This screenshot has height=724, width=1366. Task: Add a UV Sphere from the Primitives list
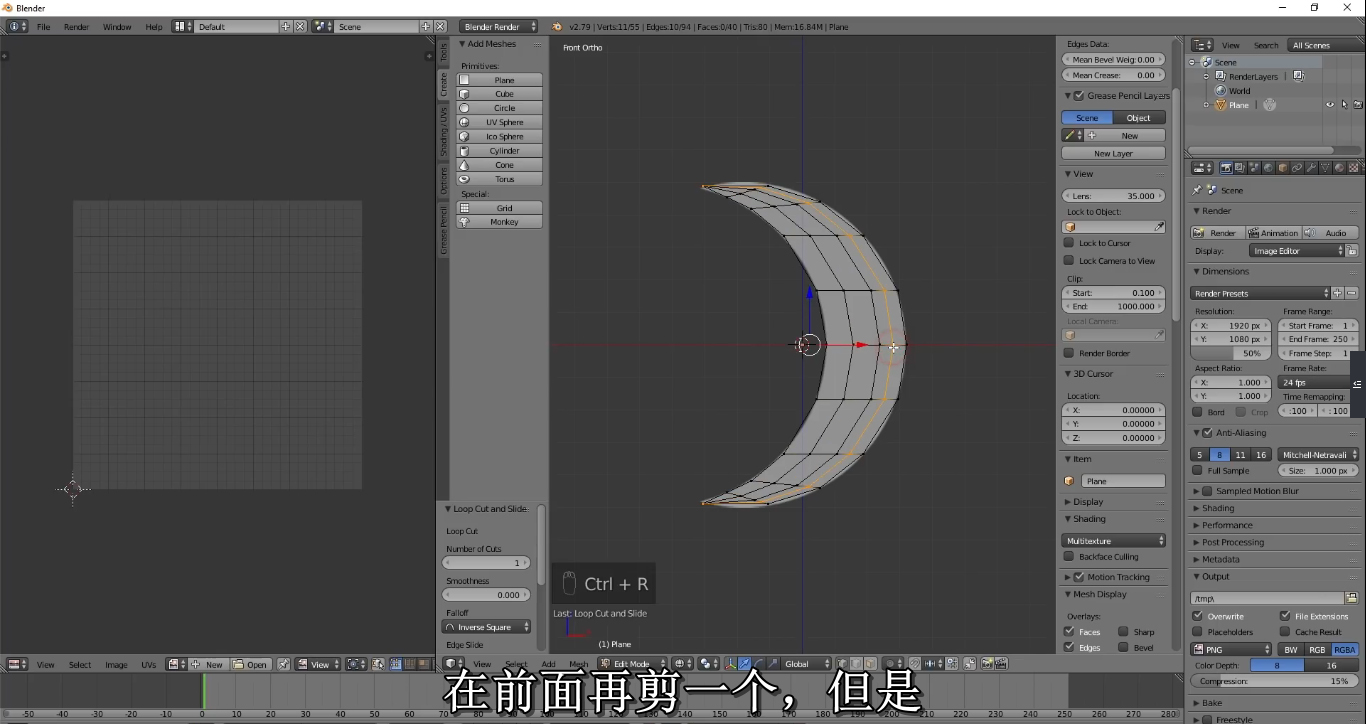[499, 121]
